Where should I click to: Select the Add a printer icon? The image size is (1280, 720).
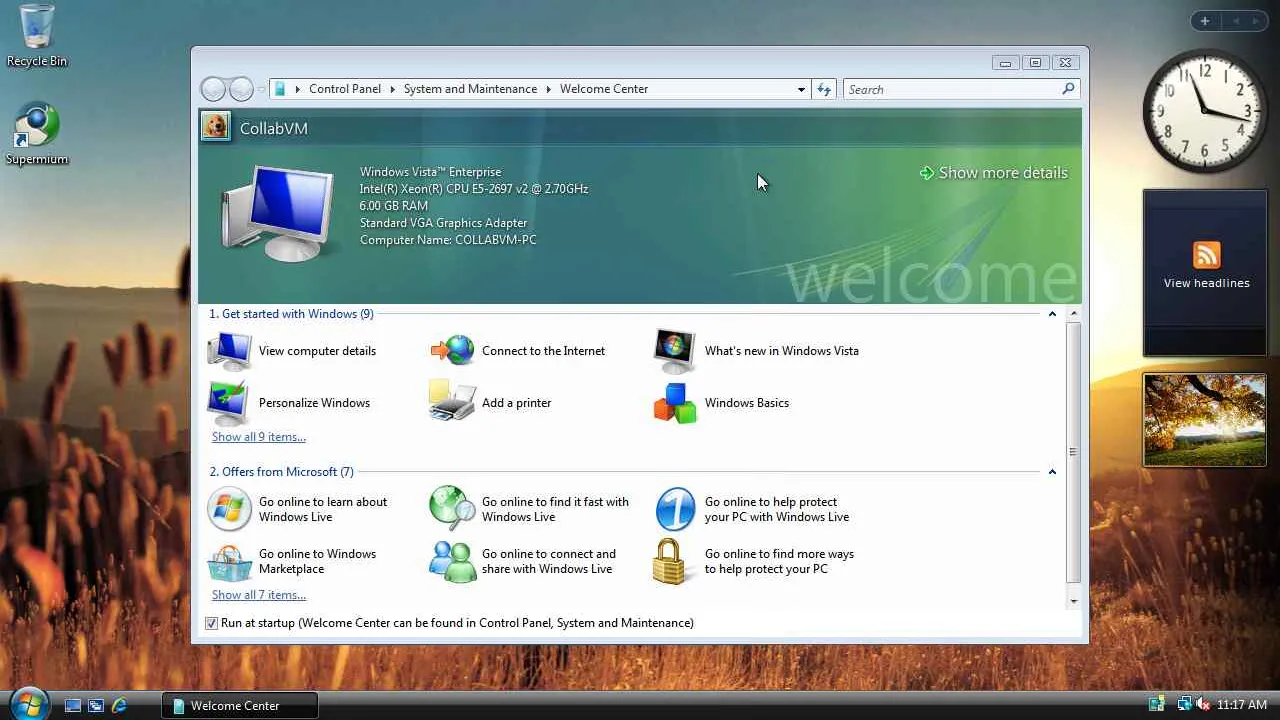point(452,402)
